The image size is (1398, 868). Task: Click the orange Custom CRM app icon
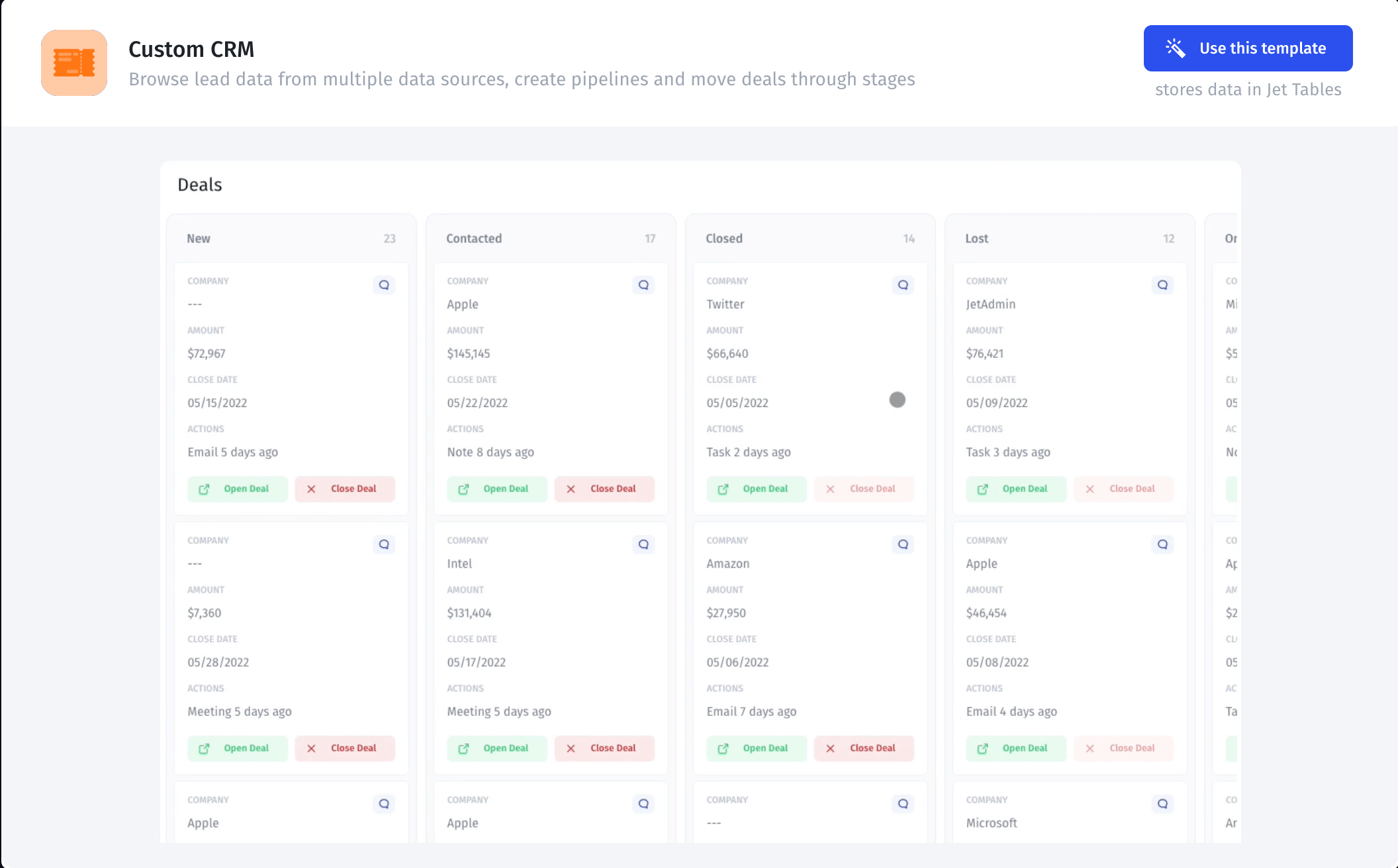[x=74, y=62]
